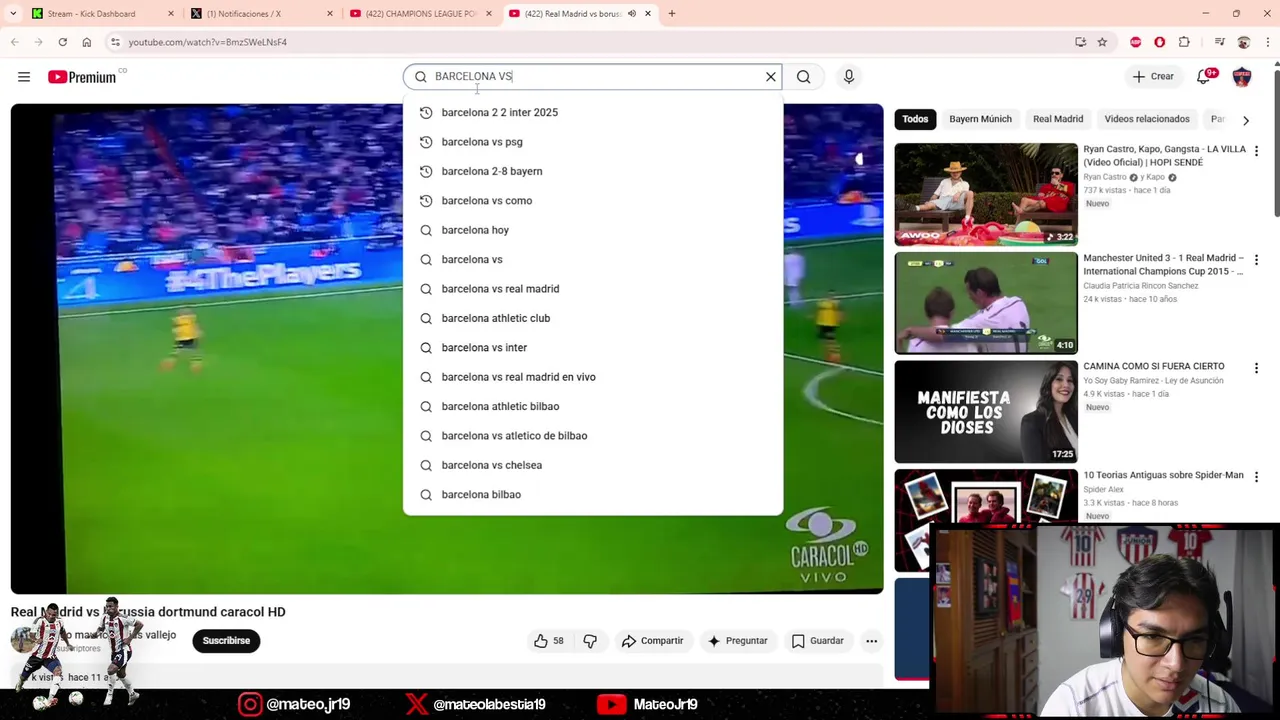Select suggestion barcelona 2-8 bayern
This screenshot has width=1280, height=720.
pos(593,171)
